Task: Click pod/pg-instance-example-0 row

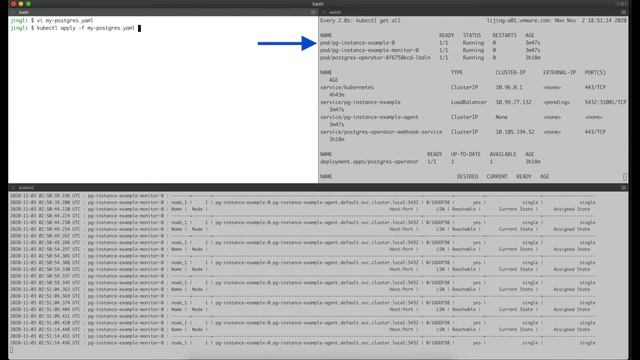Action: point(430,43)
